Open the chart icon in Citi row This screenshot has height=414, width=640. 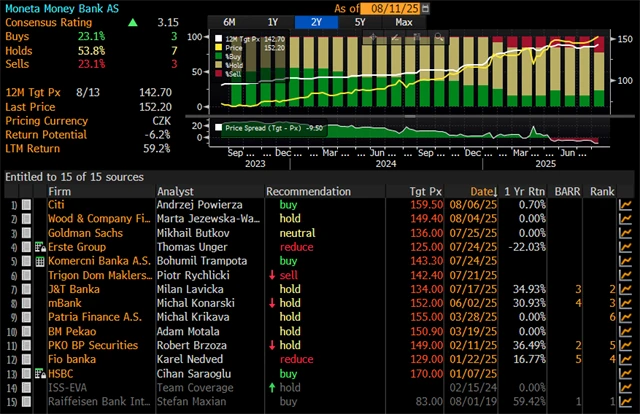(627, 204)
